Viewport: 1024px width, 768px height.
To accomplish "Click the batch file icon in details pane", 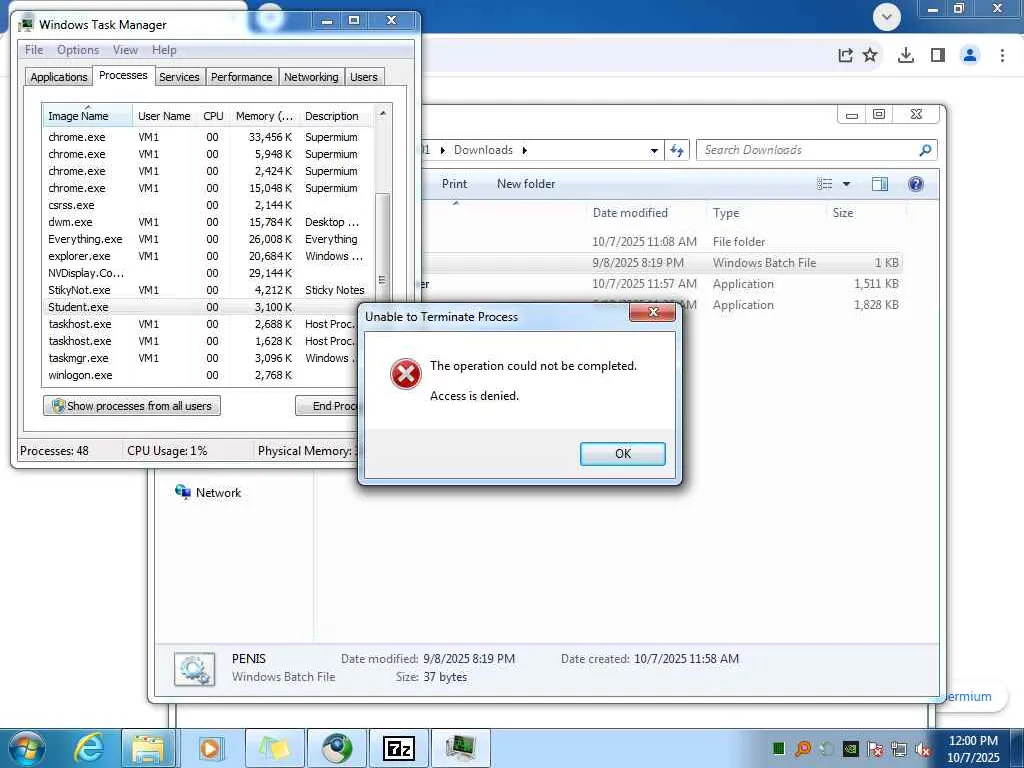I will [x=194, y=669].
